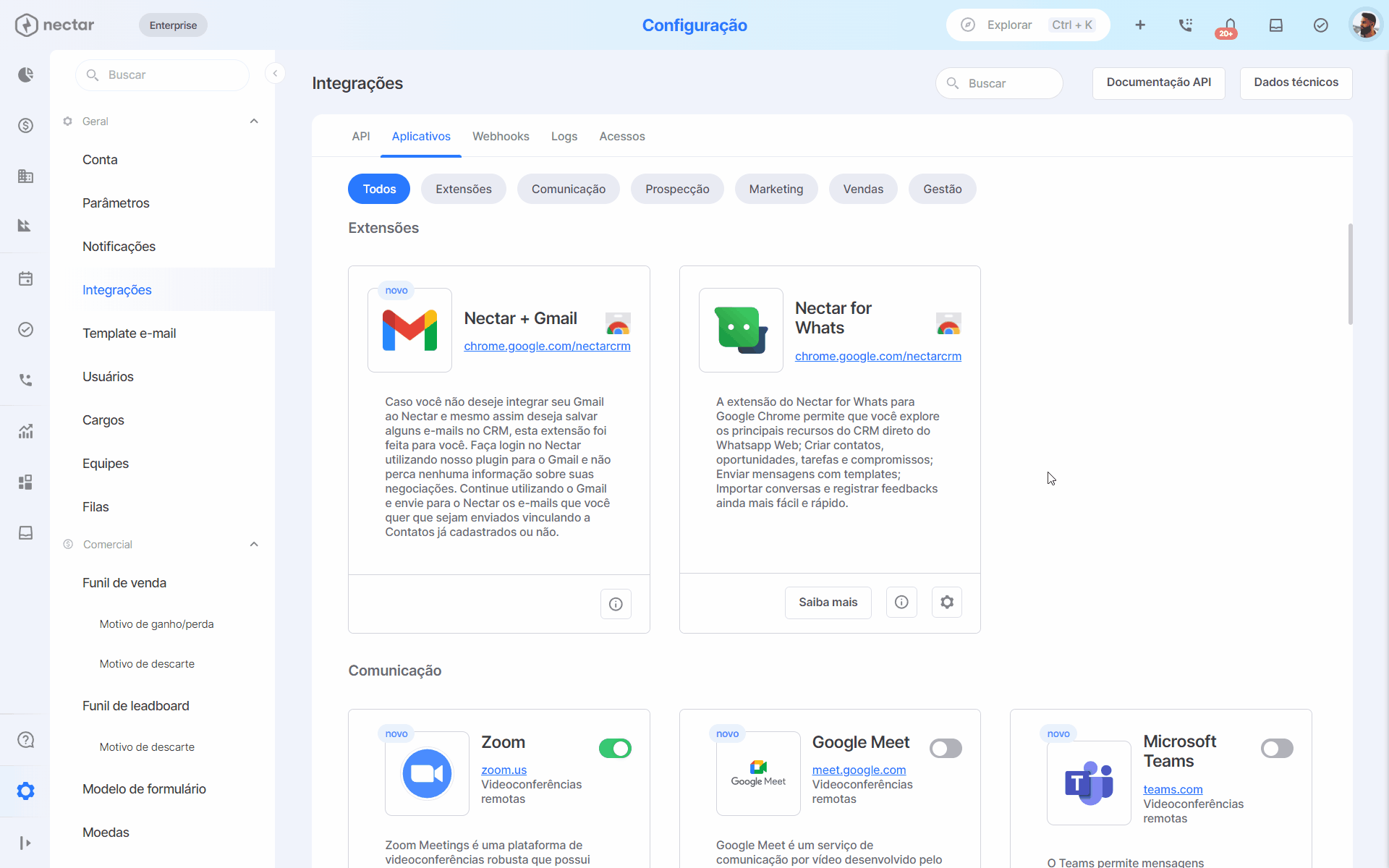Filter by Prospecção chip
Screen dimensions: 1389x868
pos(677,189)
